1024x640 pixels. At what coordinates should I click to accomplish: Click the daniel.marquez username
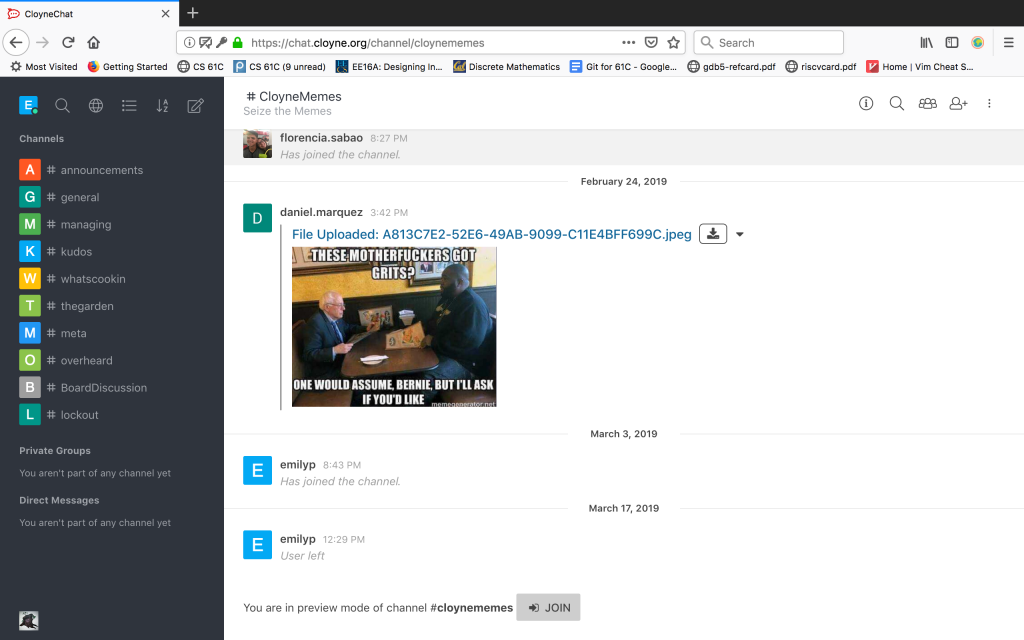tap(321, 212)
